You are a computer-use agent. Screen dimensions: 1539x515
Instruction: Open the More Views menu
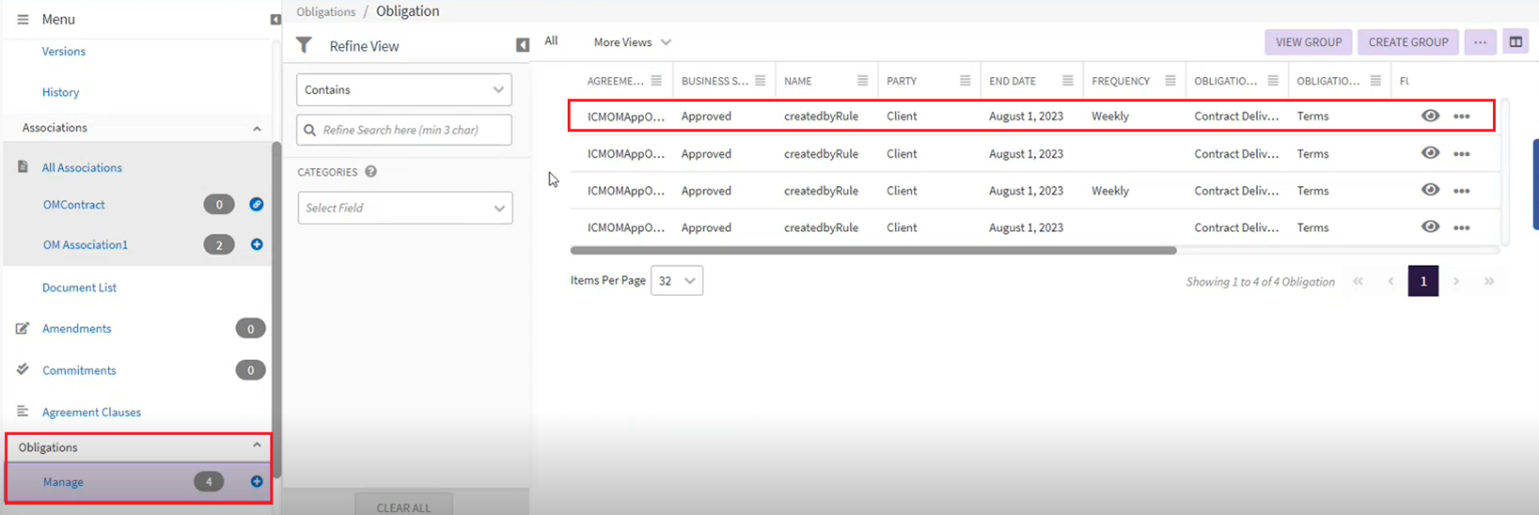coord(631,42)
